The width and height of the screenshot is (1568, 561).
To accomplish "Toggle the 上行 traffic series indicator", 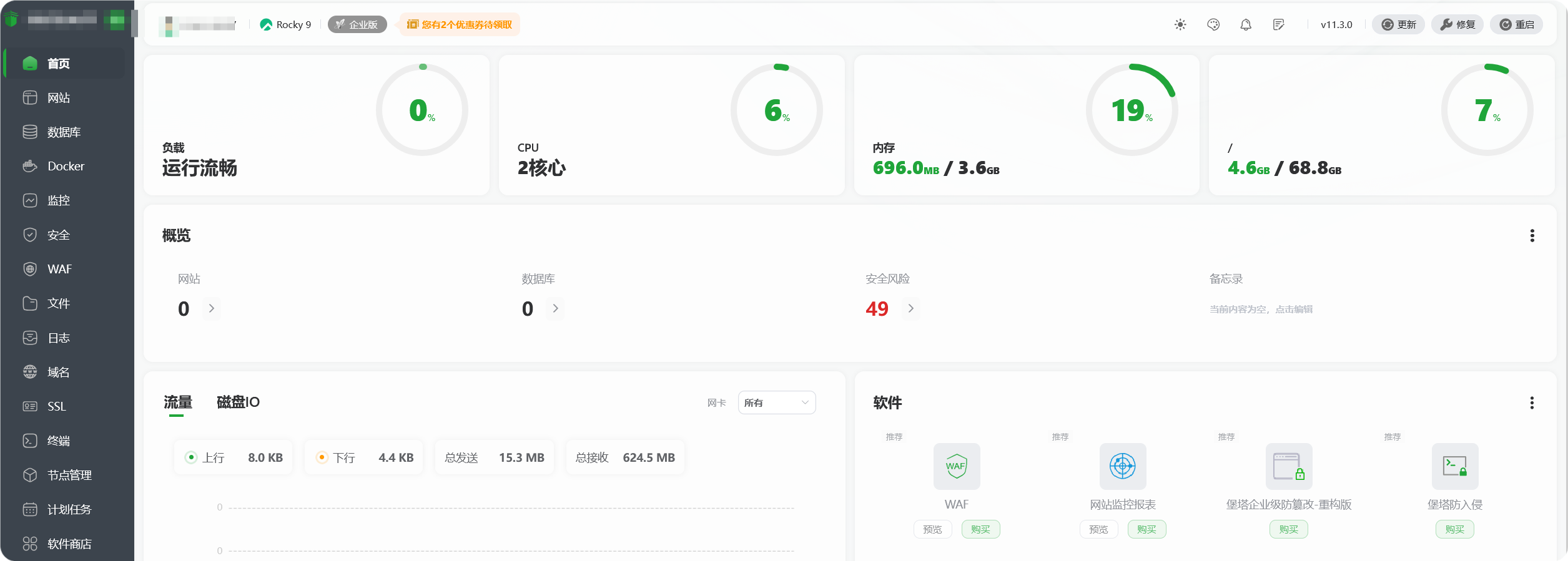I will click(x=192, y=457).
